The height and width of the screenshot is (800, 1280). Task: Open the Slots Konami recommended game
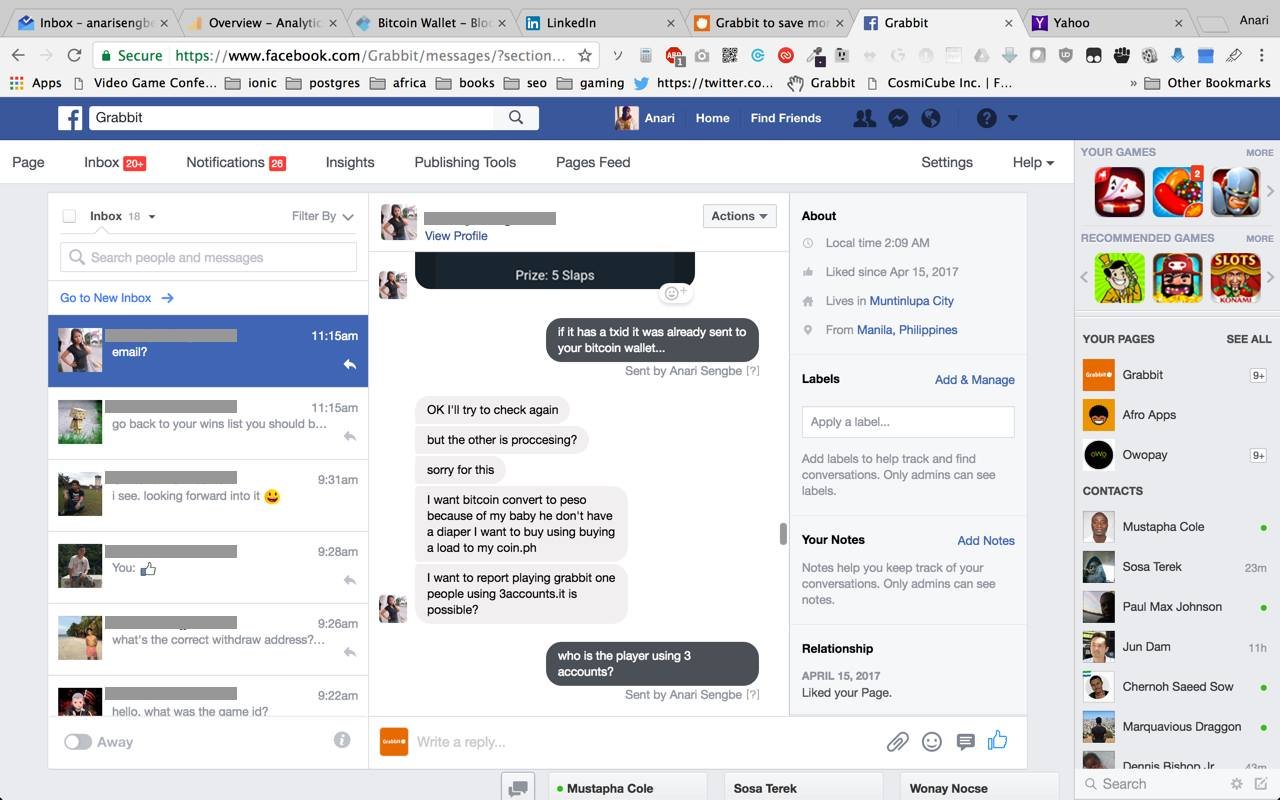click(x=1236, y=277)
